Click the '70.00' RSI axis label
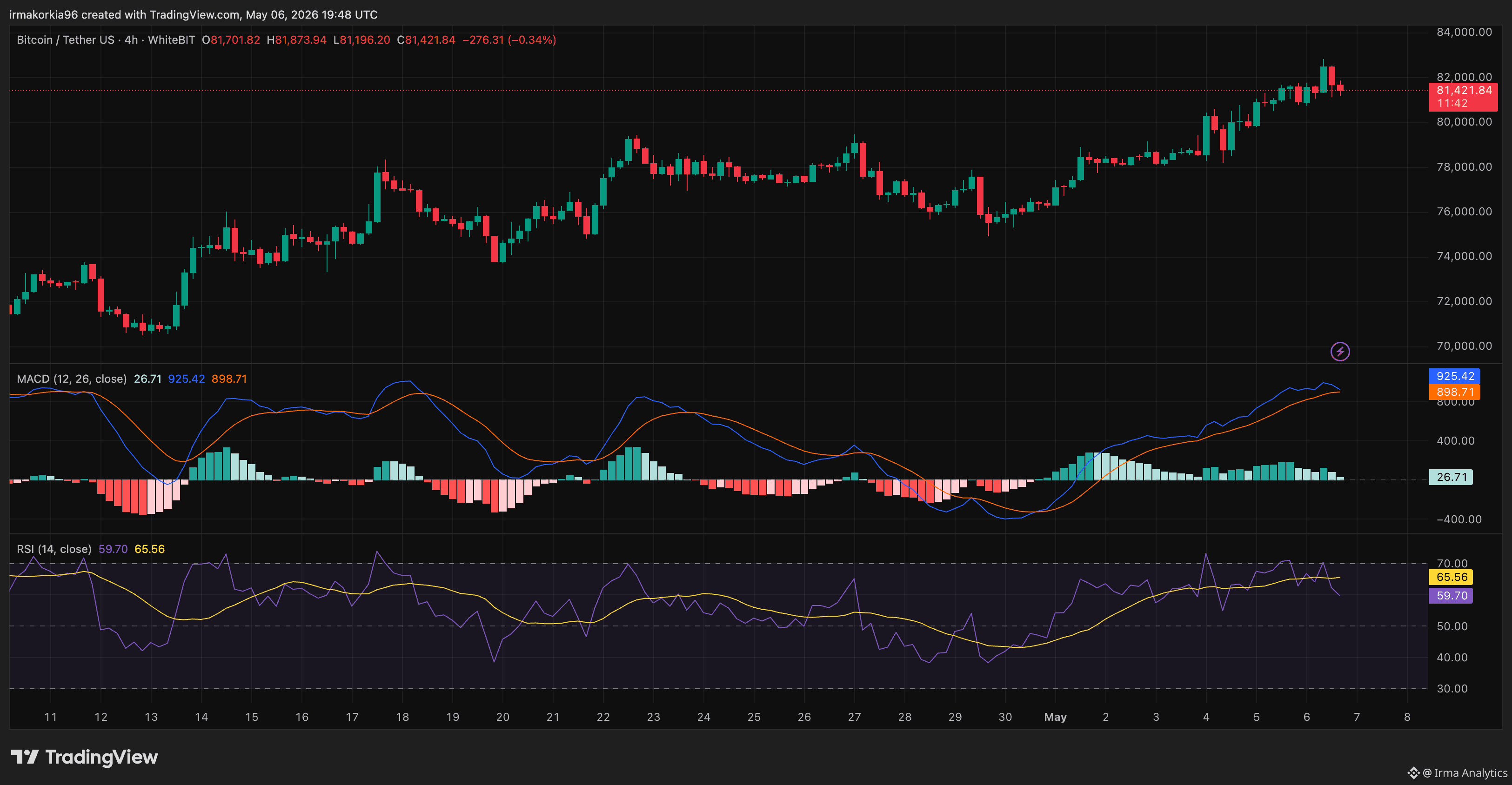Image resolution: width=1512 pixels, height=785 pixels. click(1452, 563)
